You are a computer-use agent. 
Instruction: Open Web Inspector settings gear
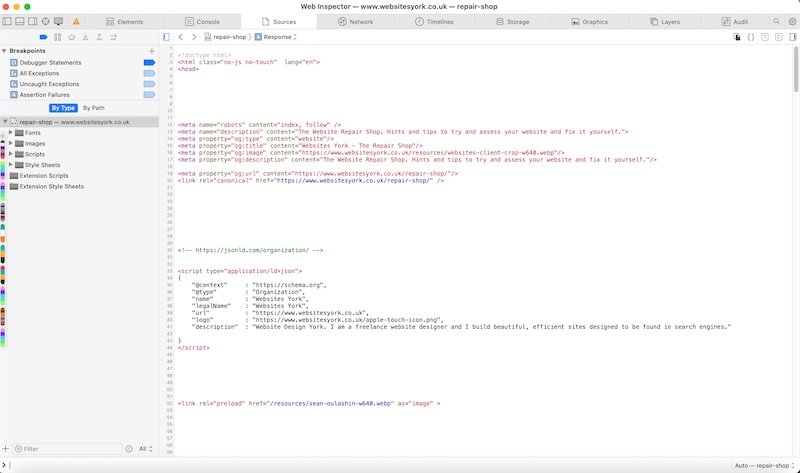point(792,21)
